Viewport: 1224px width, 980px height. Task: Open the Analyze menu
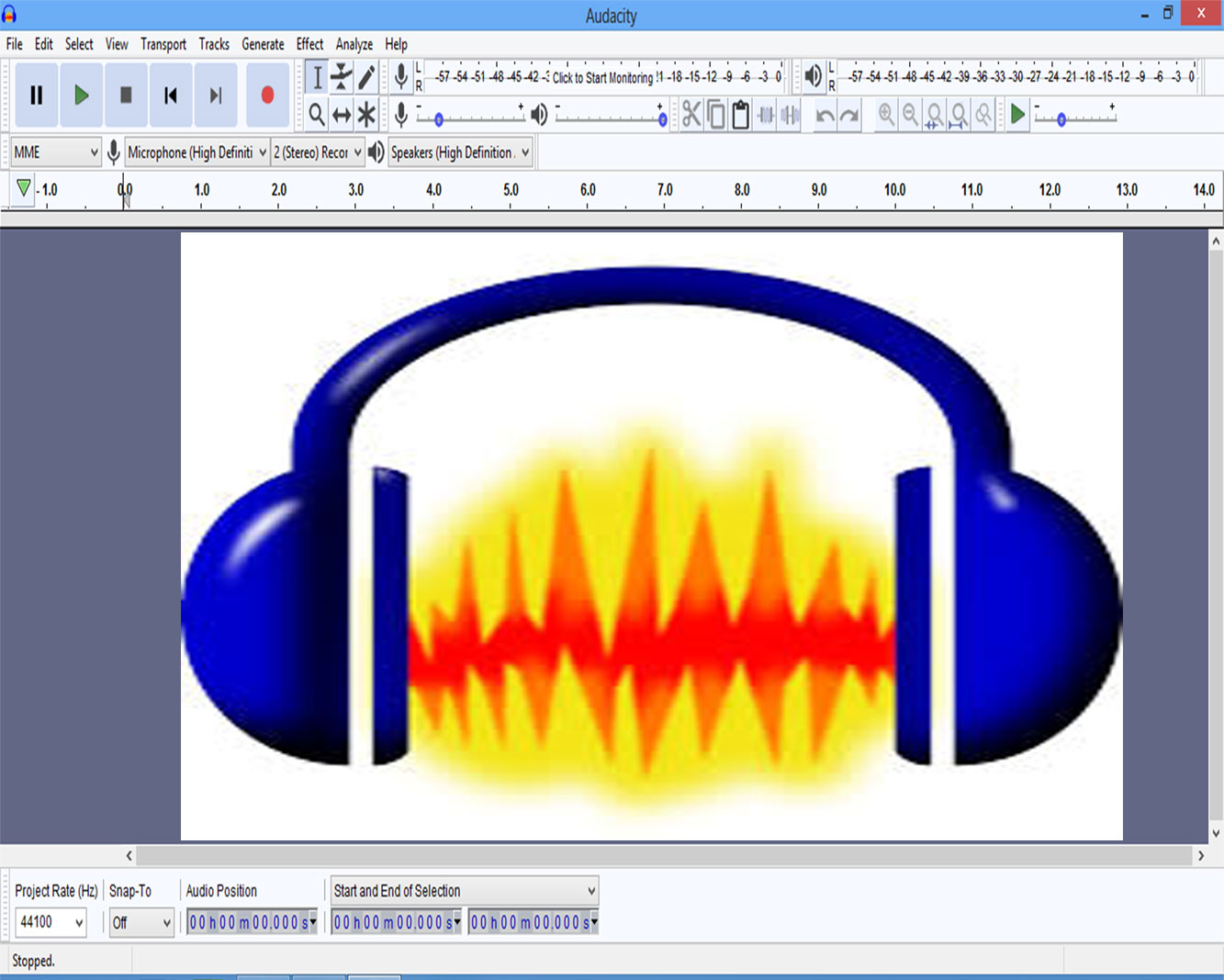[354, 44]
